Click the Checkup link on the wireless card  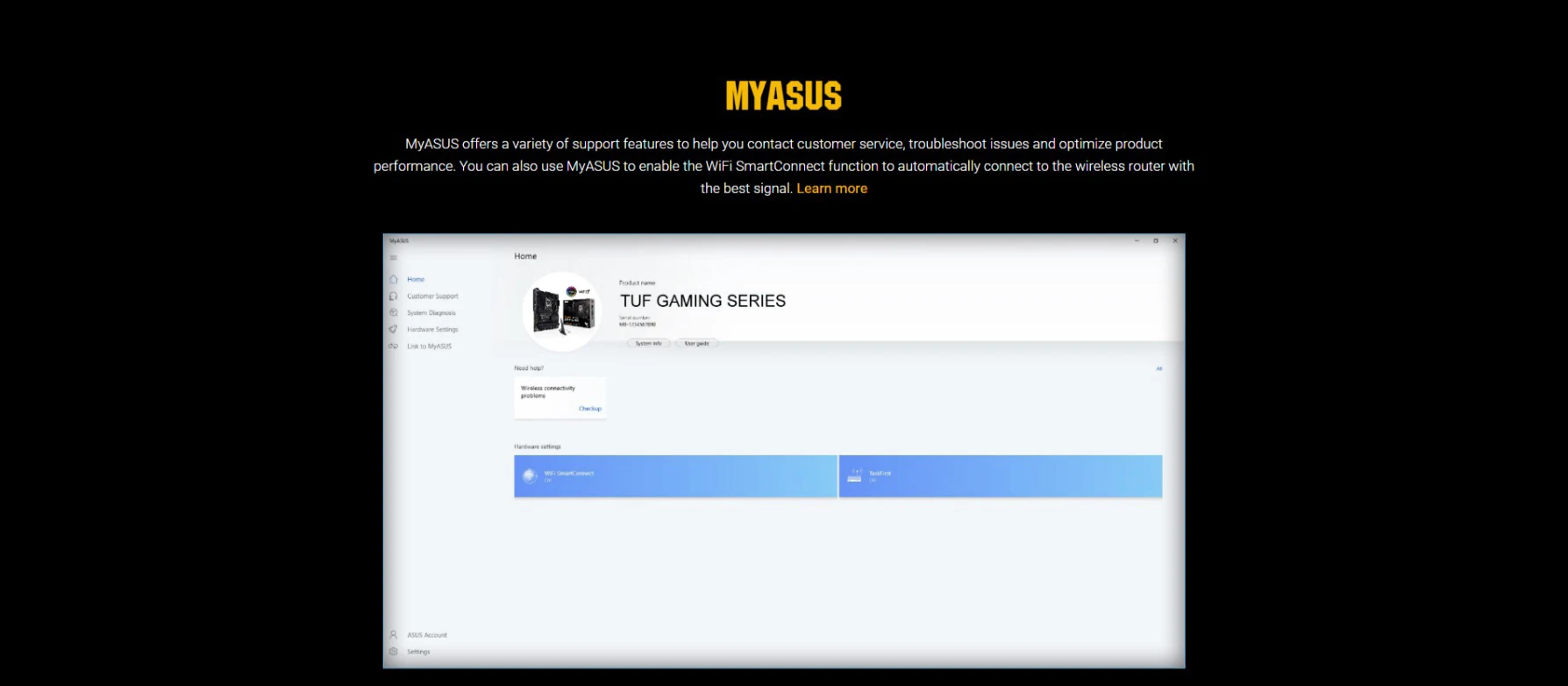tap(590, 409)
